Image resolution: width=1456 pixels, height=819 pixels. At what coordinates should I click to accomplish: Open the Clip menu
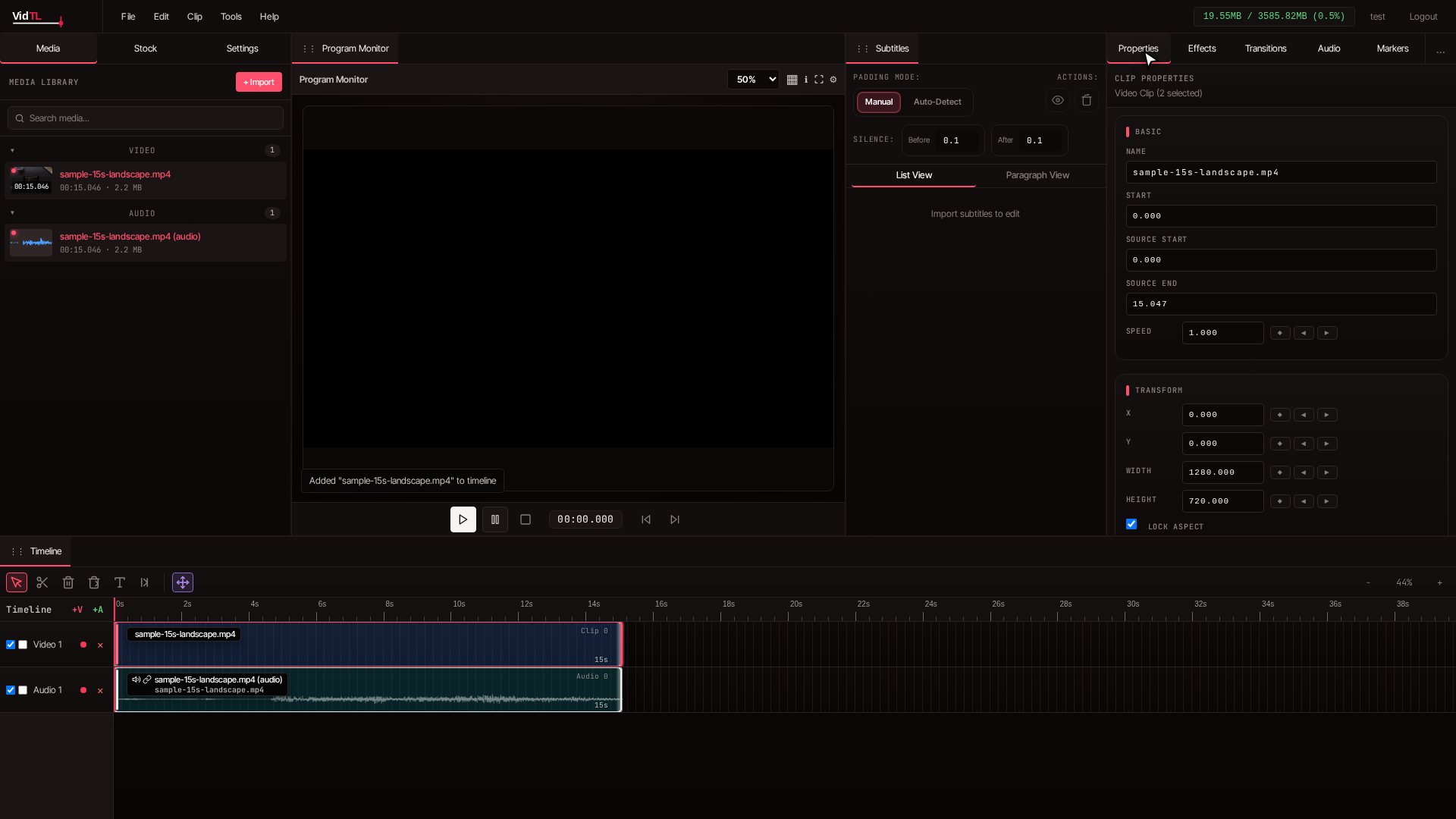coord(195,17)
